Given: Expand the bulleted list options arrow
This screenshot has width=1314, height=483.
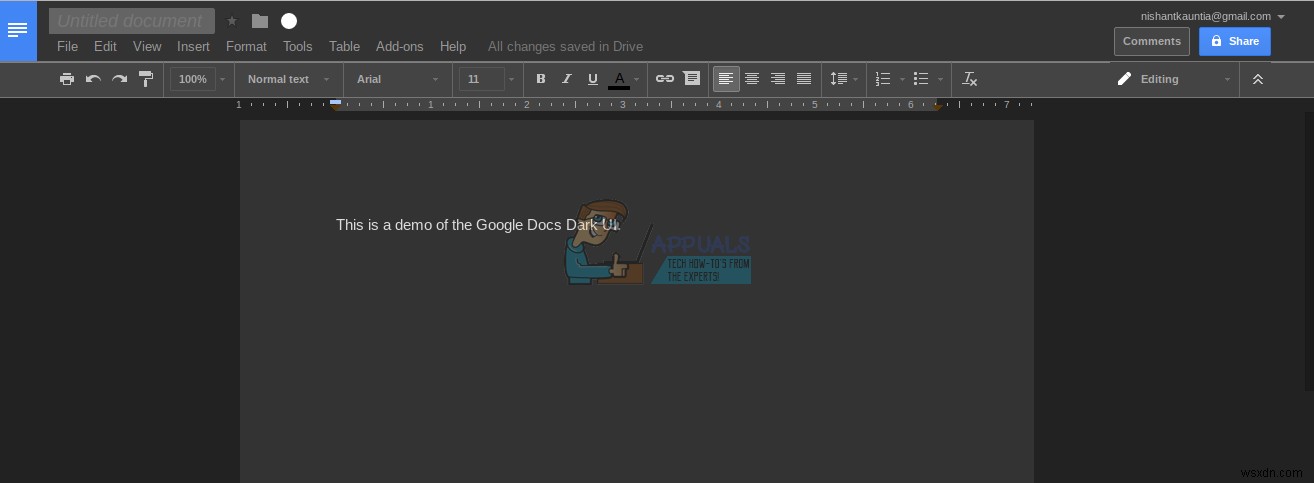Looking at the screenshot, I should click(x=940, y=79).
